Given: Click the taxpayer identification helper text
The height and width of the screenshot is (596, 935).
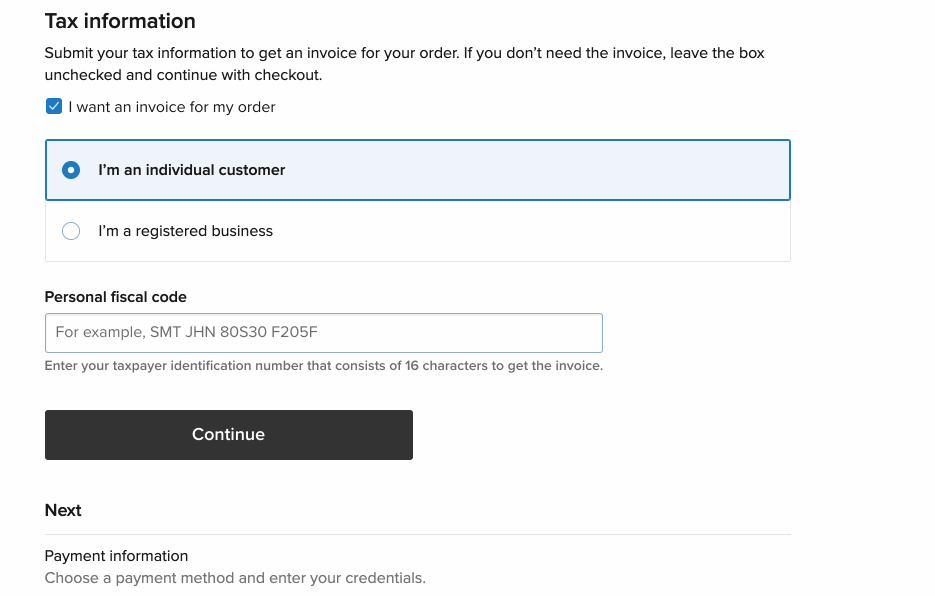Looking at the screenshot, I should 323,366.
